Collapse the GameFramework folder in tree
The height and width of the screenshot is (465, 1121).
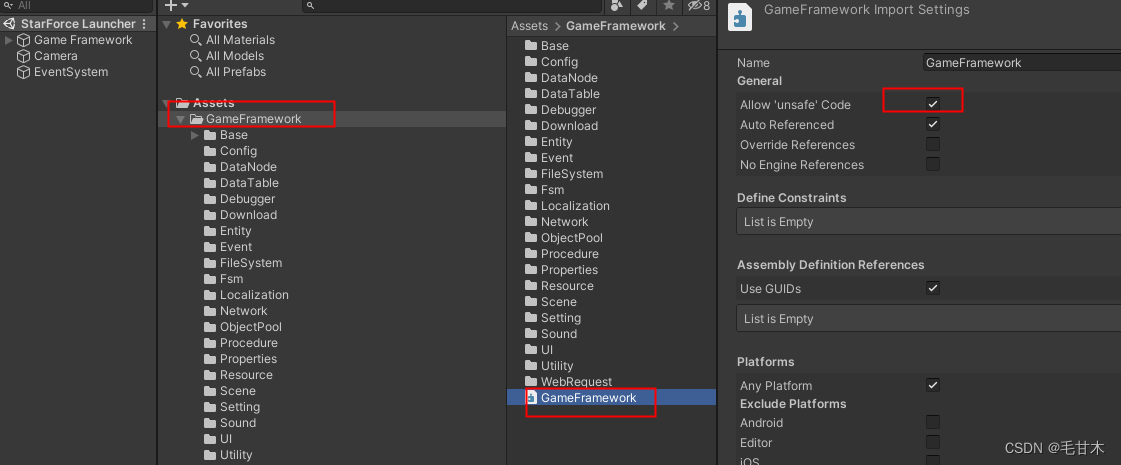180,119
